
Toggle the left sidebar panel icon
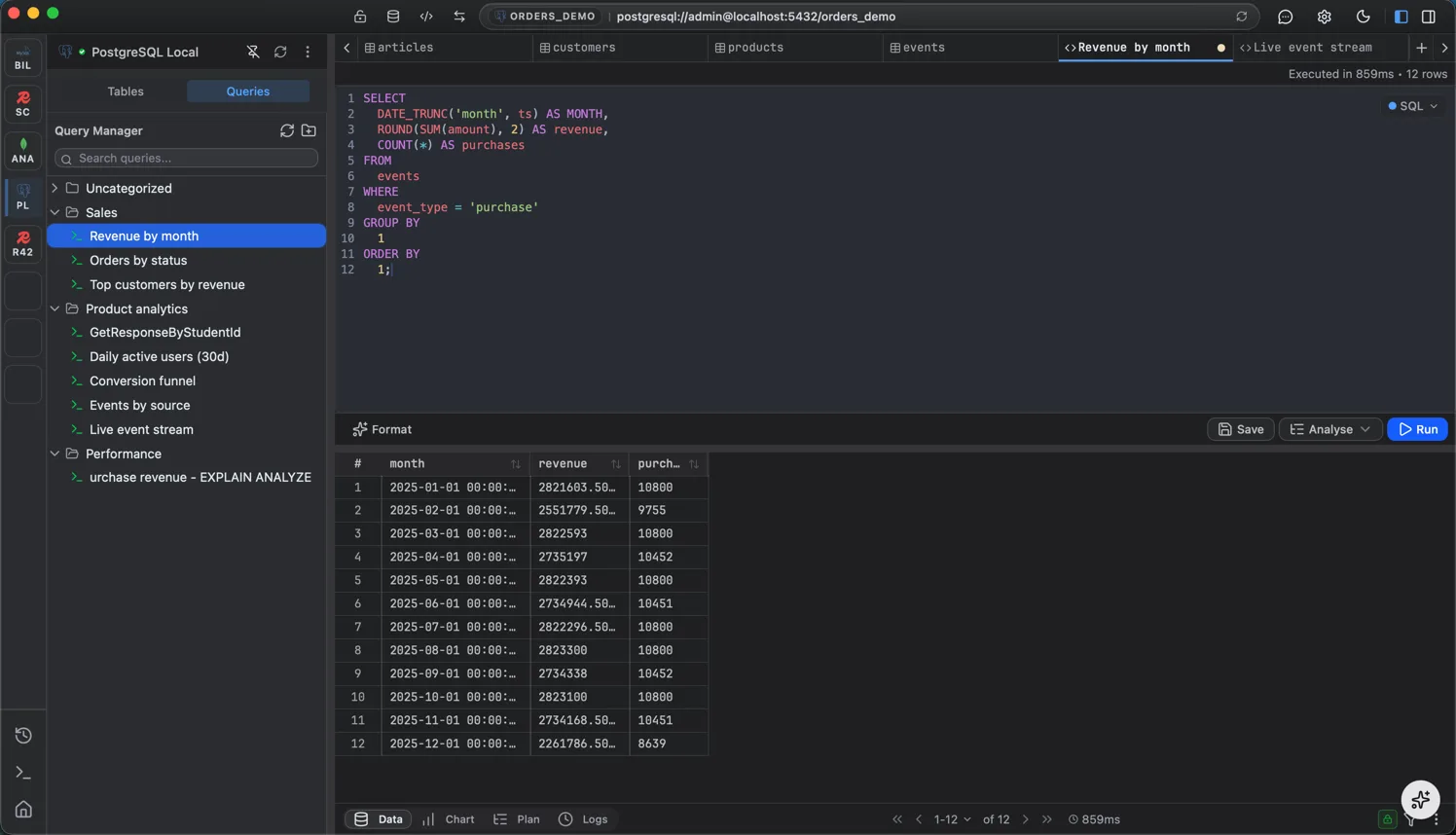[1401, 17]
